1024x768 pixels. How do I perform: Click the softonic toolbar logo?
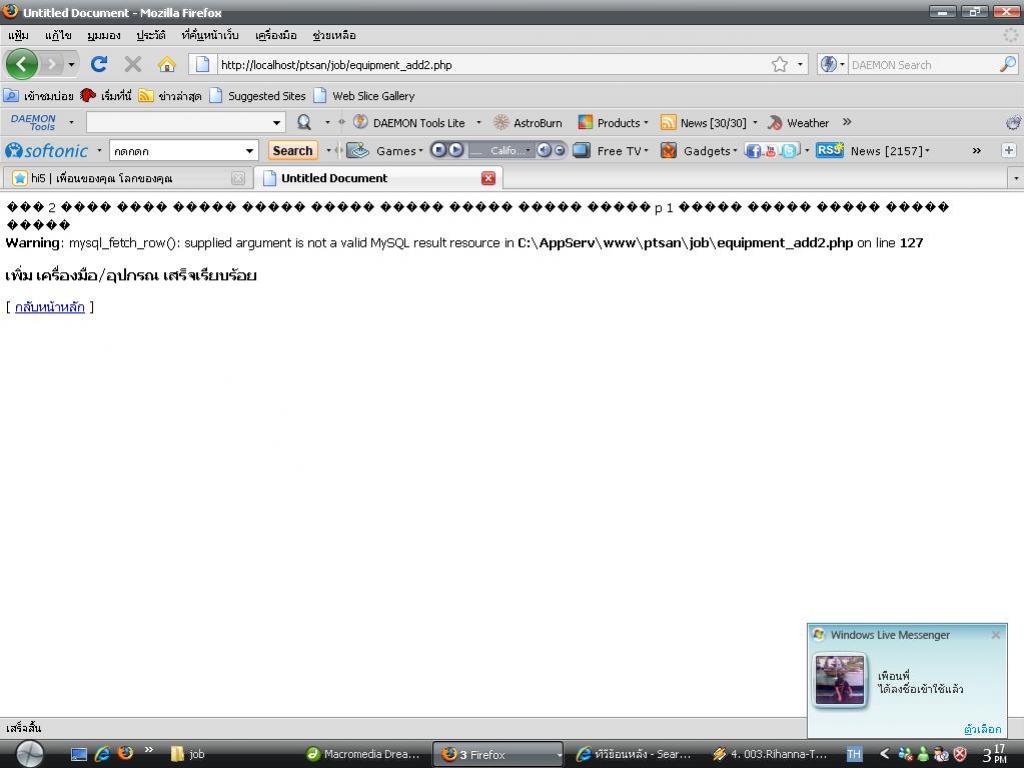point(46,151)
